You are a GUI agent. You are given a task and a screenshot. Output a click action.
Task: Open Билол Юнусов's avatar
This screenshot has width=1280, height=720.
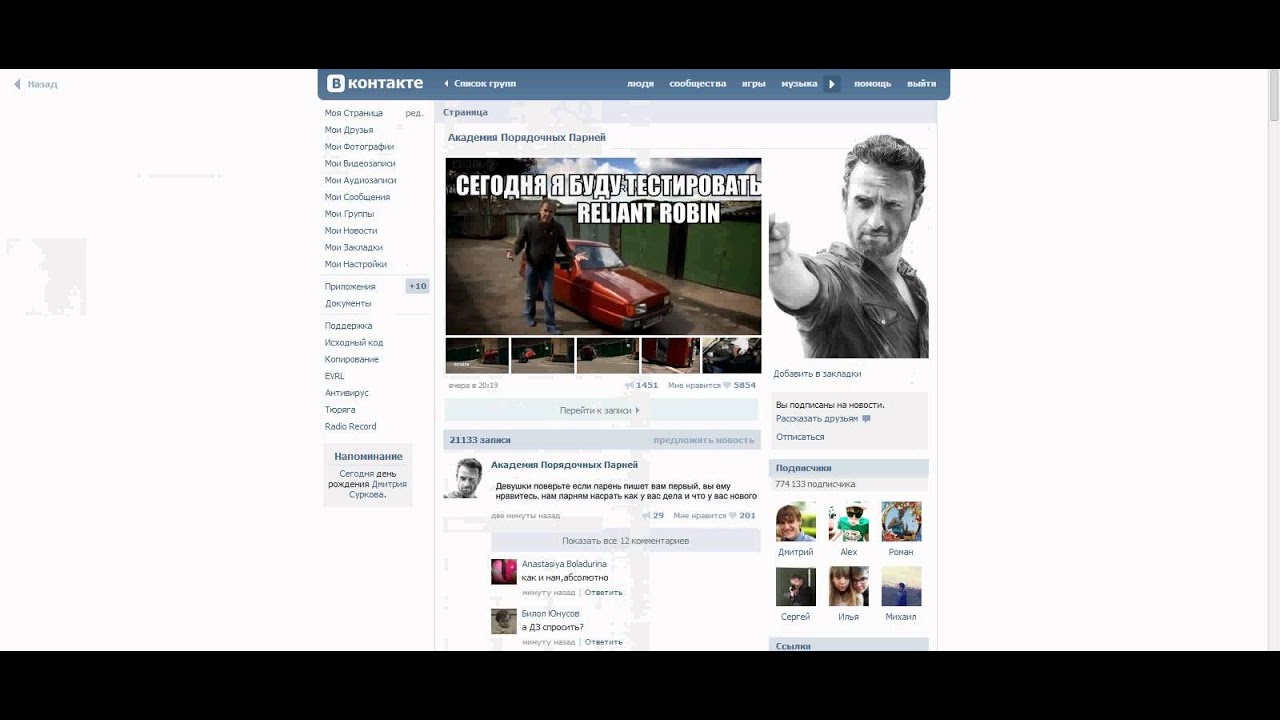(x=504, y=621)
